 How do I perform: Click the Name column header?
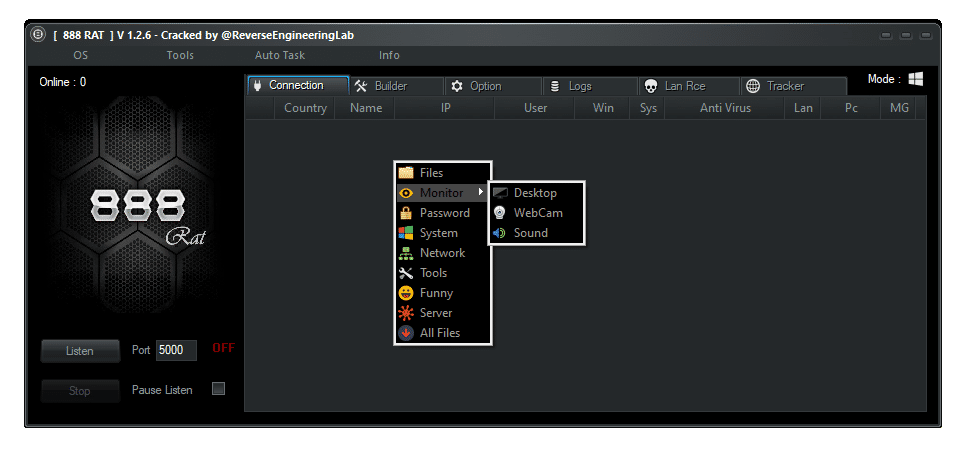pos(366,108)
